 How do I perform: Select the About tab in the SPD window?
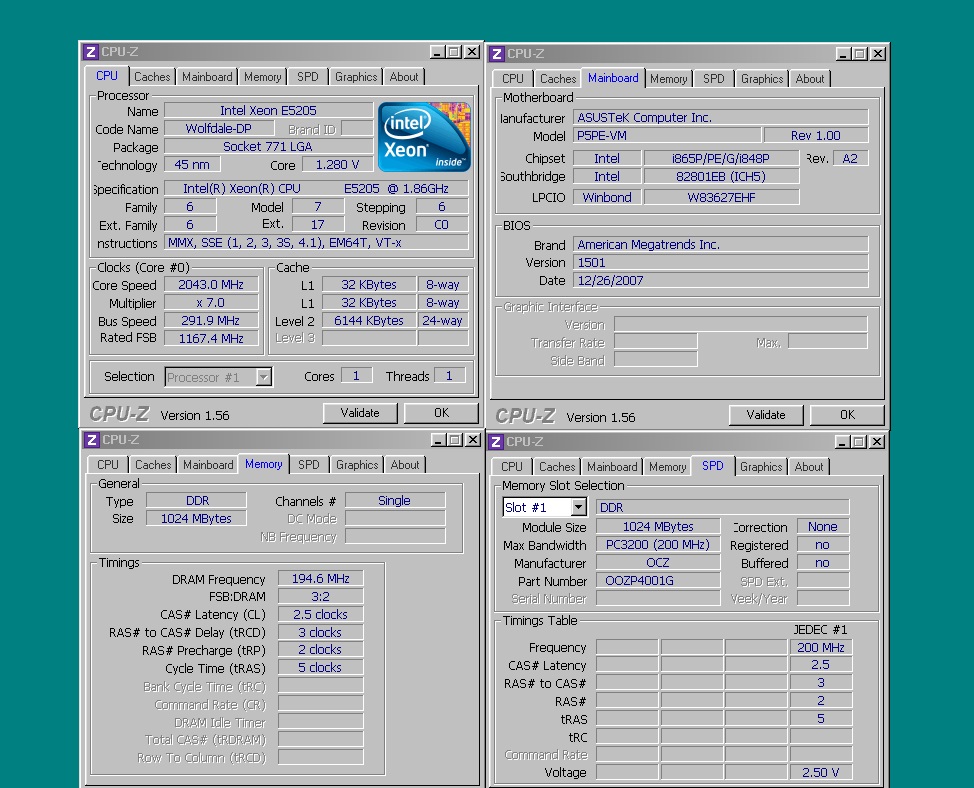pos(809,467)
